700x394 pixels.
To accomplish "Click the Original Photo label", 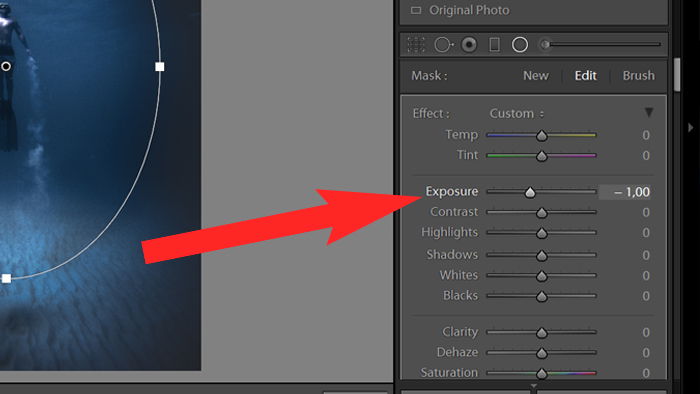I will pyautogui.click(x=469, y=10).
